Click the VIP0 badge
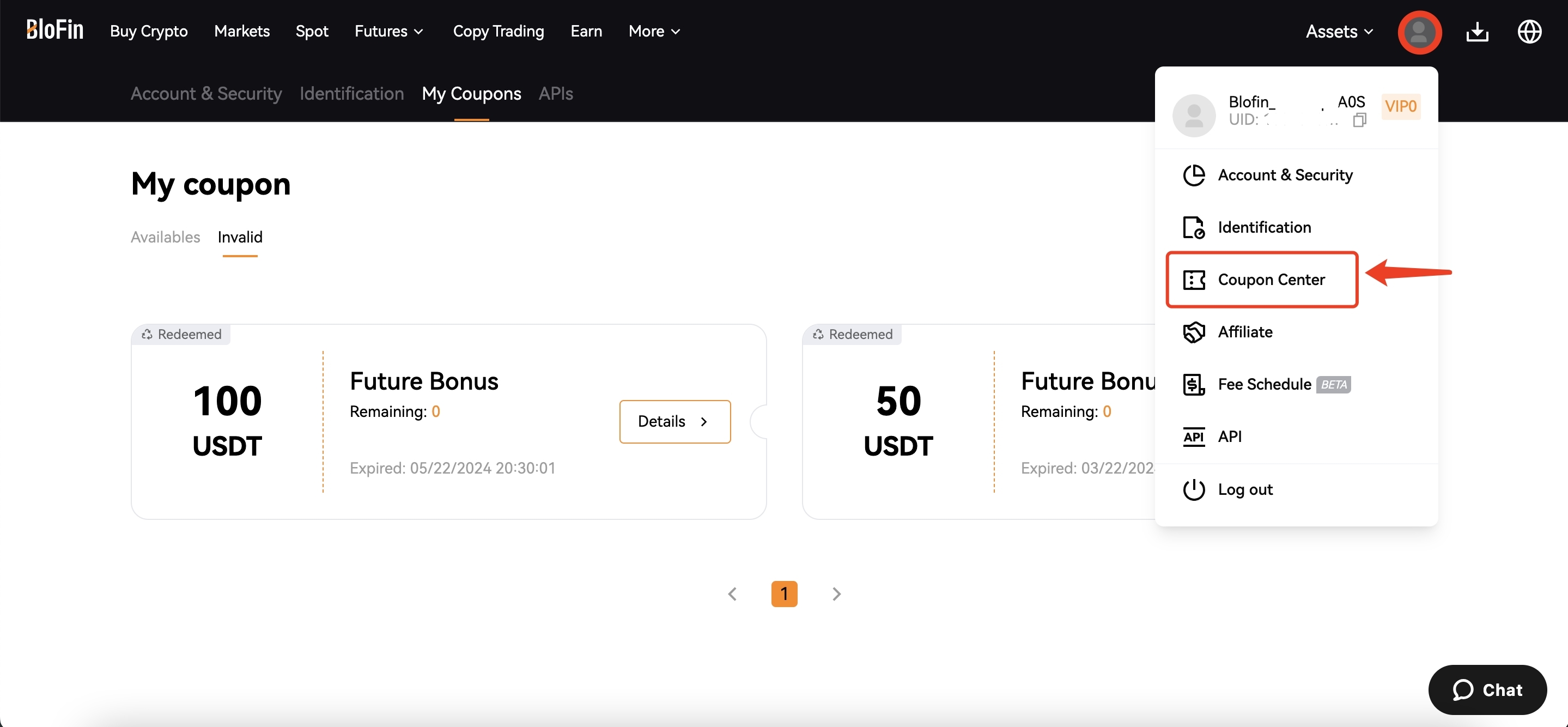The image size is (1568, 727). point(1401,107)
